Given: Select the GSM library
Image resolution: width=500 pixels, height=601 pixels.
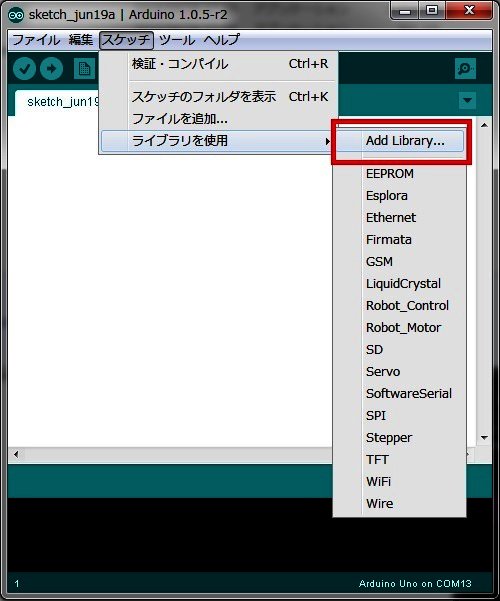Looking at the screenshot, I should pos(400,262).
